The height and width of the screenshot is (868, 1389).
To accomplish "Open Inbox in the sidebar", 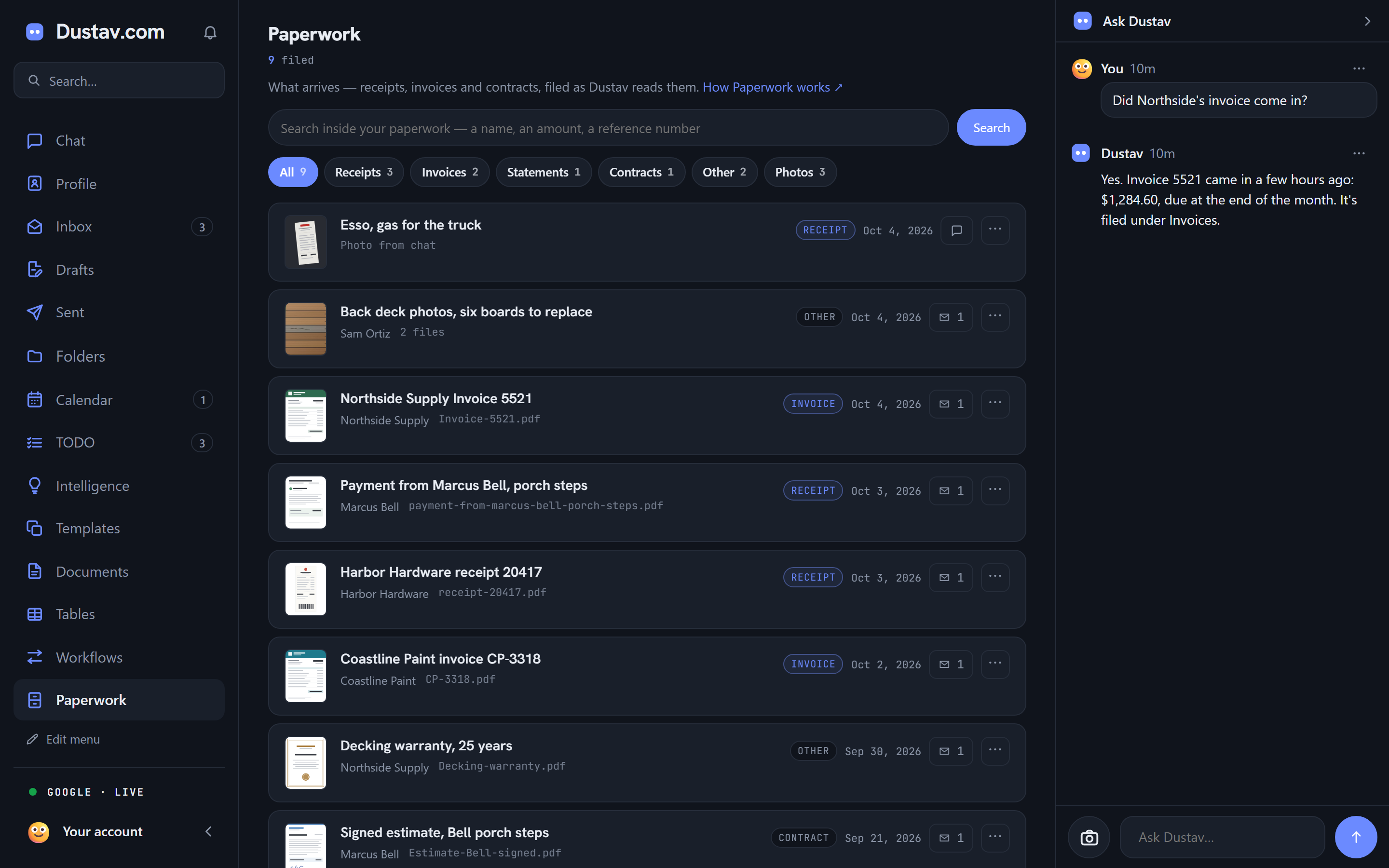I will point(119,227).
